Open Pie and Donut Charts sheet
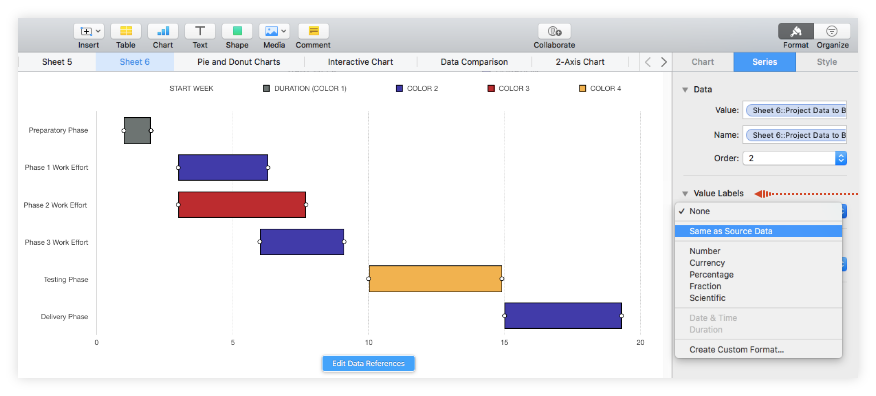This screenshot has height=396, width=876. 239,62
